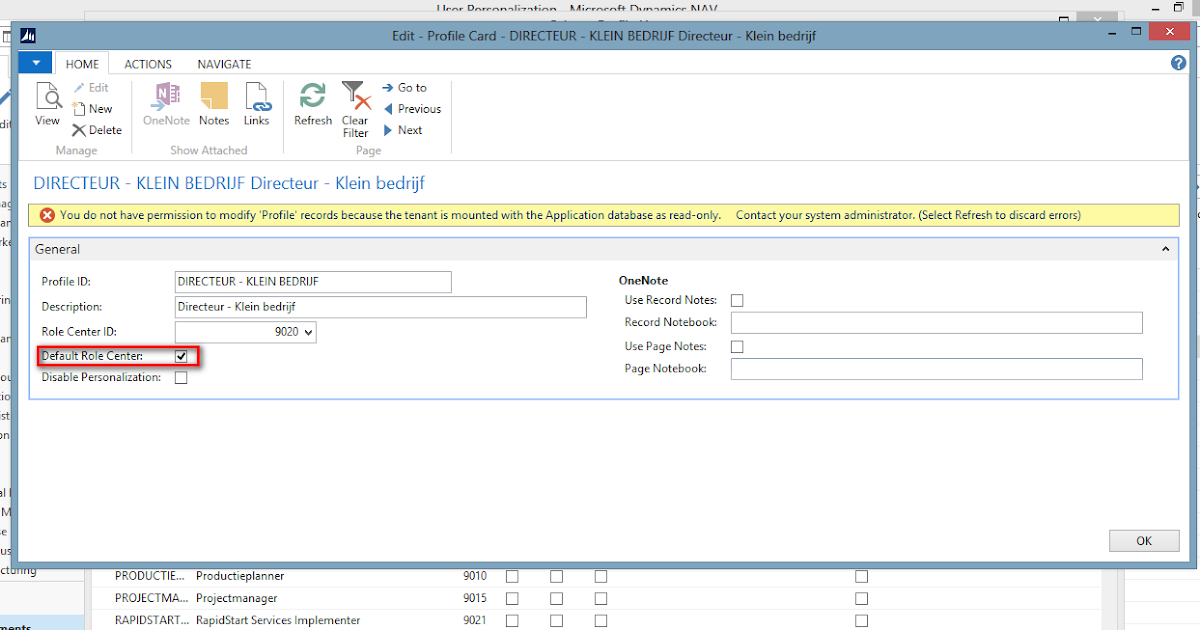Click the page title DIRECTEUR - KLEIN BEDRIJF

click(x=229, y=184)
